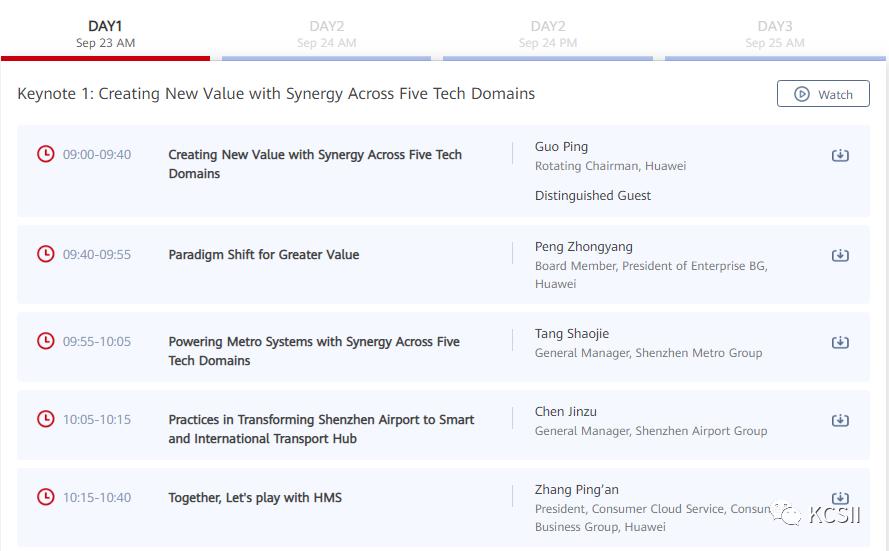Viewport: 889px width, 551px height.
Task: Open 'Practices in Transforming Shenzhen Airport' session
Action: coord(321,429)
